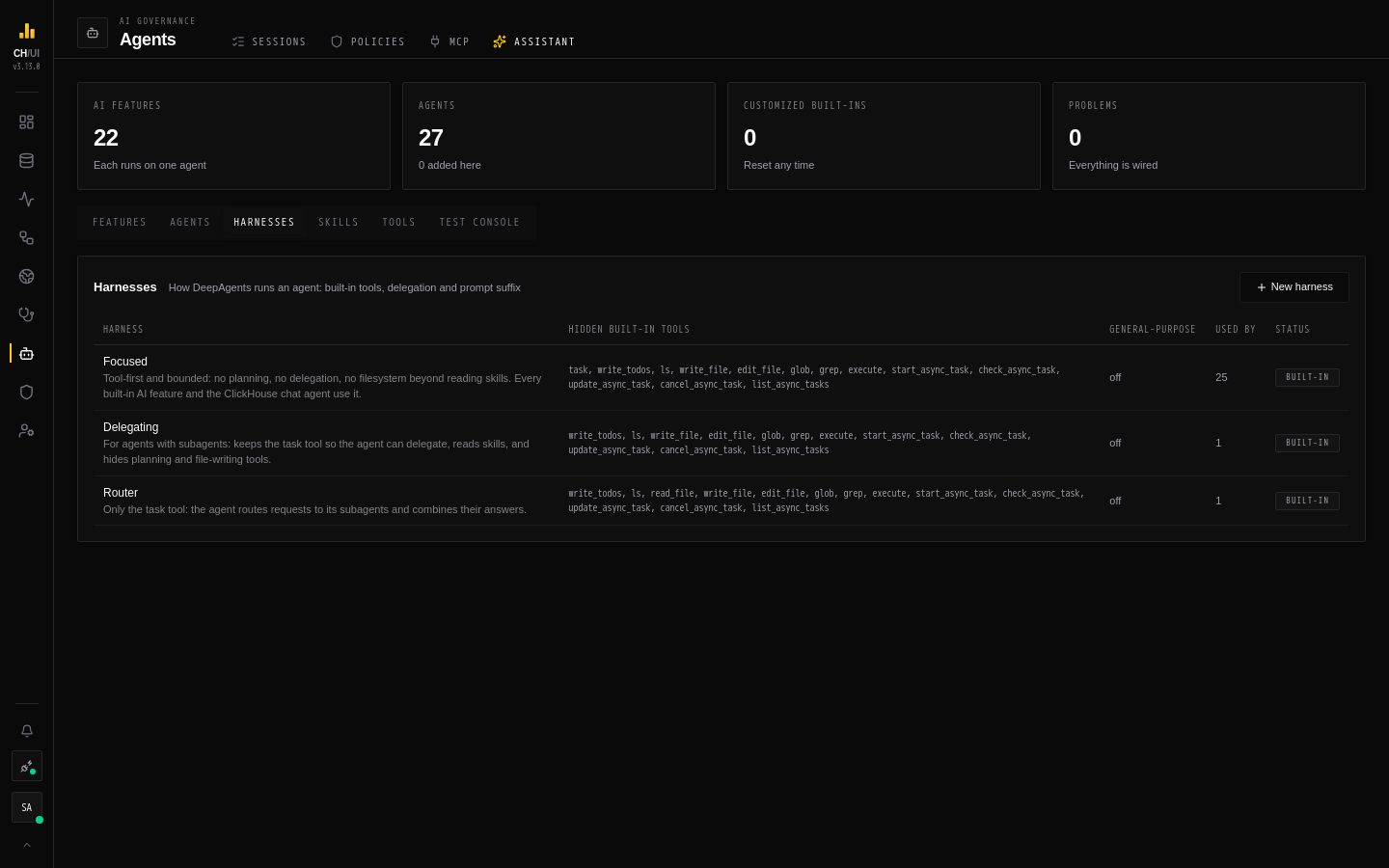1389x868 pixels.
Task: Expand the sidebar with the bottom chevron
Action: 27,845
